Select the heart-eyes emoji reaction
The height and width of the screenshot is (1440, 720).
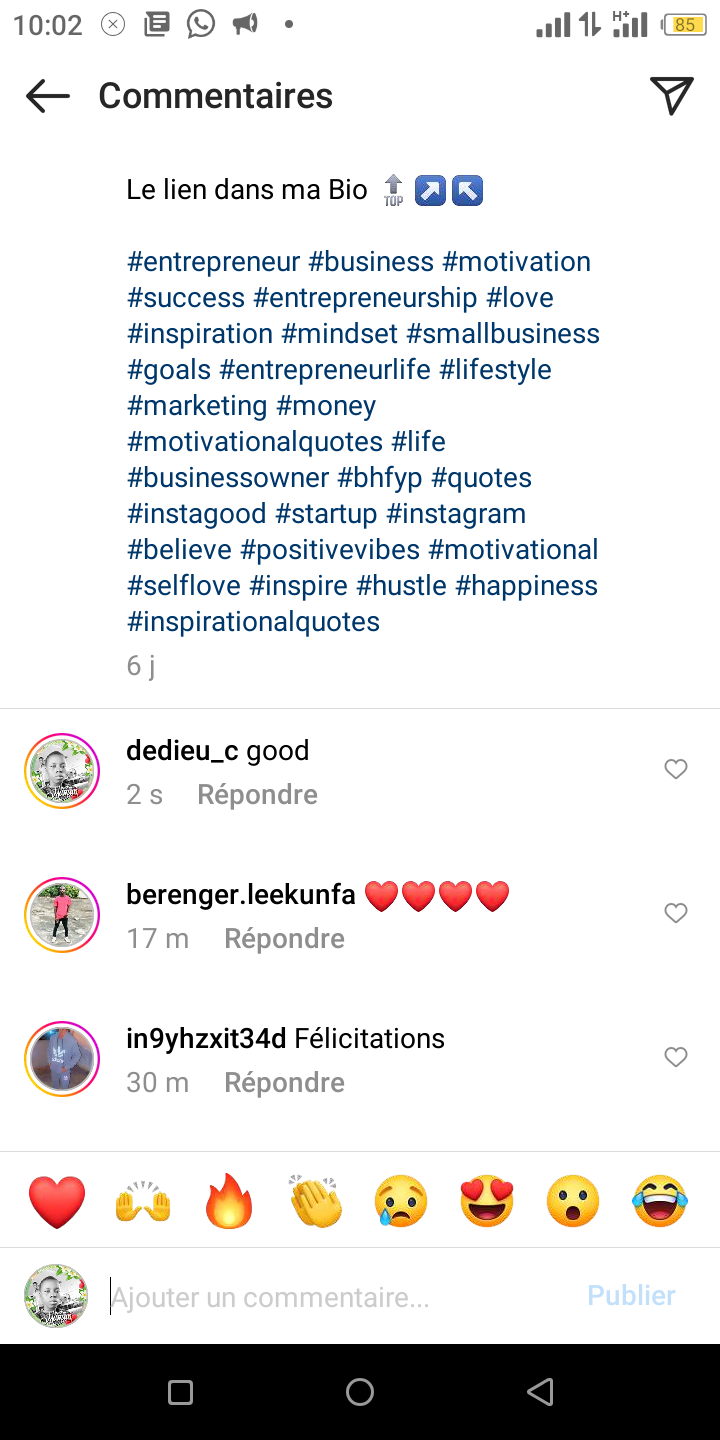(487, 1201)
